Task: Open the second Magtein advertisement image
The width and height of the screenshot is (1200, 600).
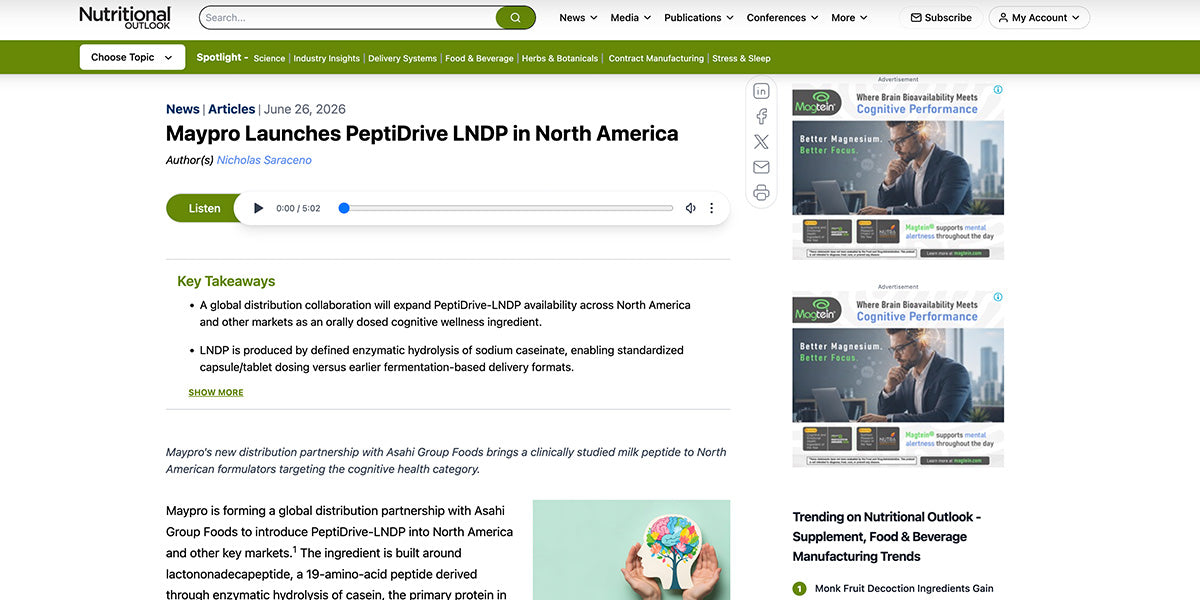Action: tap(898, 379)
